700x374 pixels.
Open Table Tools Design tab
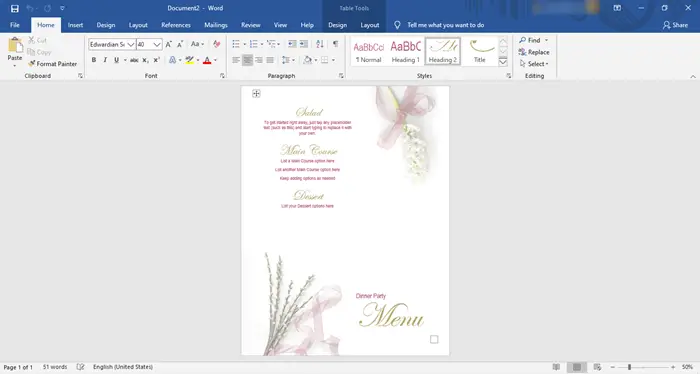(338, 25)
